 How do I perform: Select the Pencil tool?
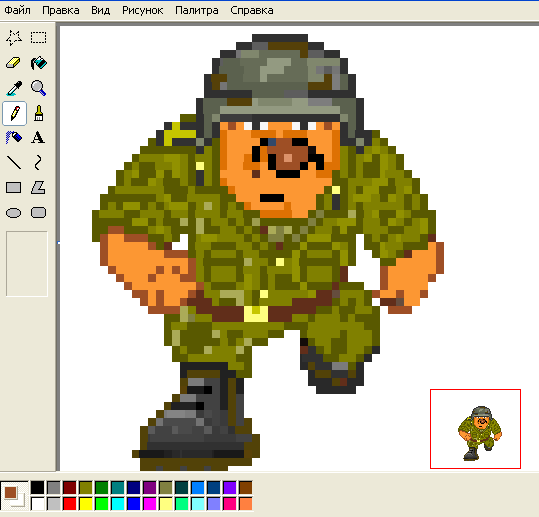[x=14, y=113]
